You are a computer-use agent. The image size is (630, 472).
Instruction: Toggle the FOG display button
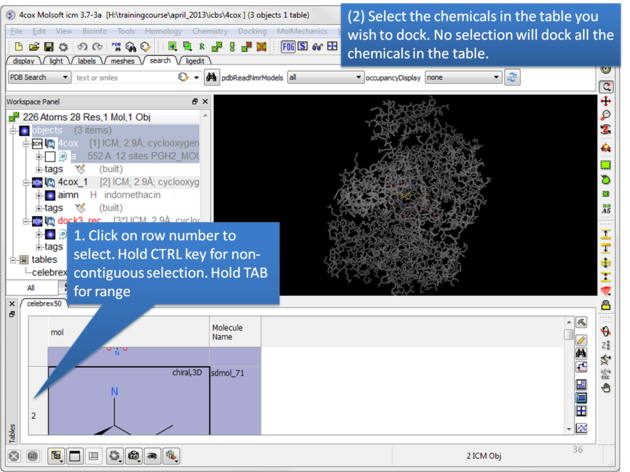288,46
